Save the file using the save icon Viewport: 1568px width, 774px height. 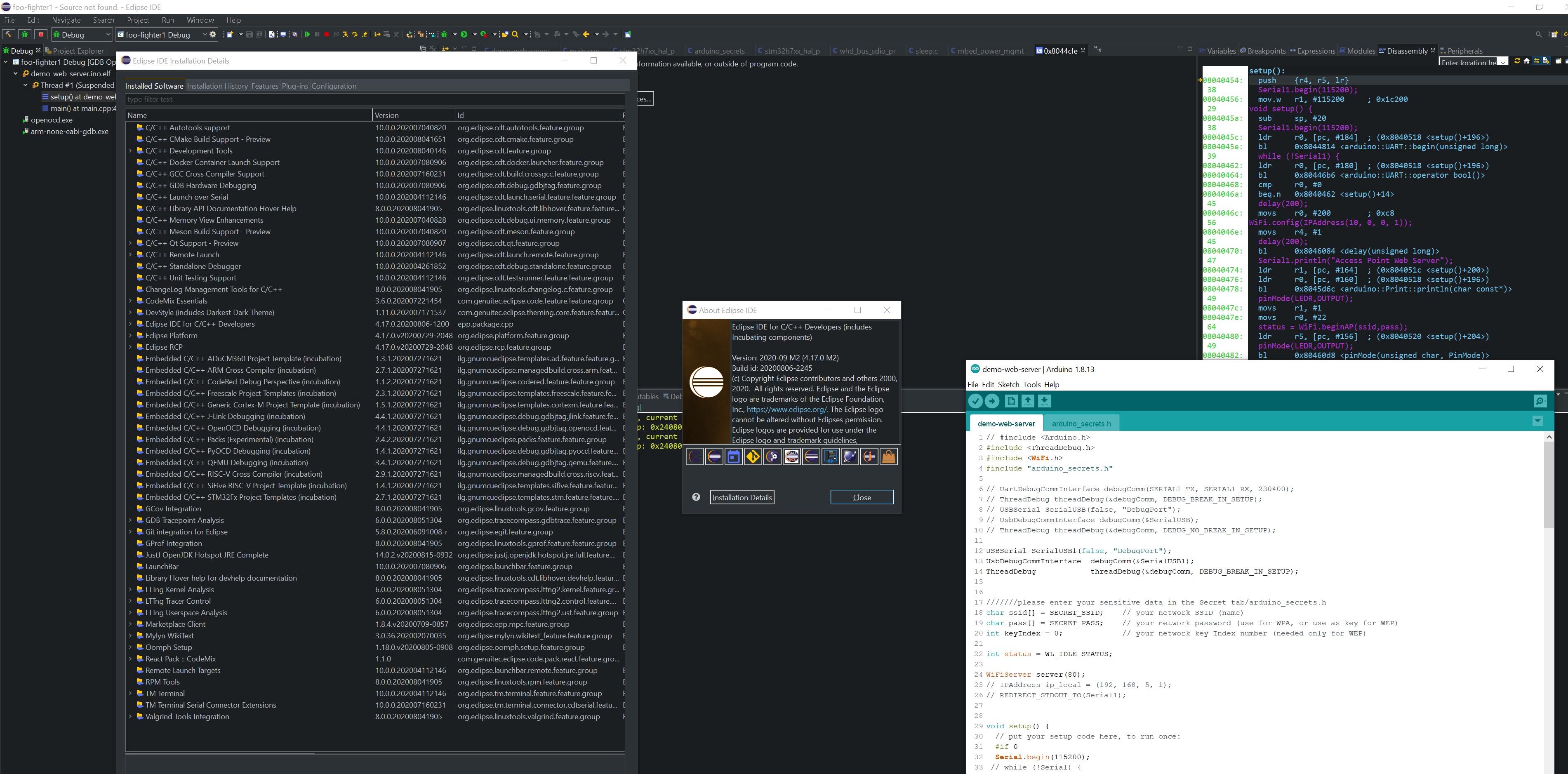250,35
